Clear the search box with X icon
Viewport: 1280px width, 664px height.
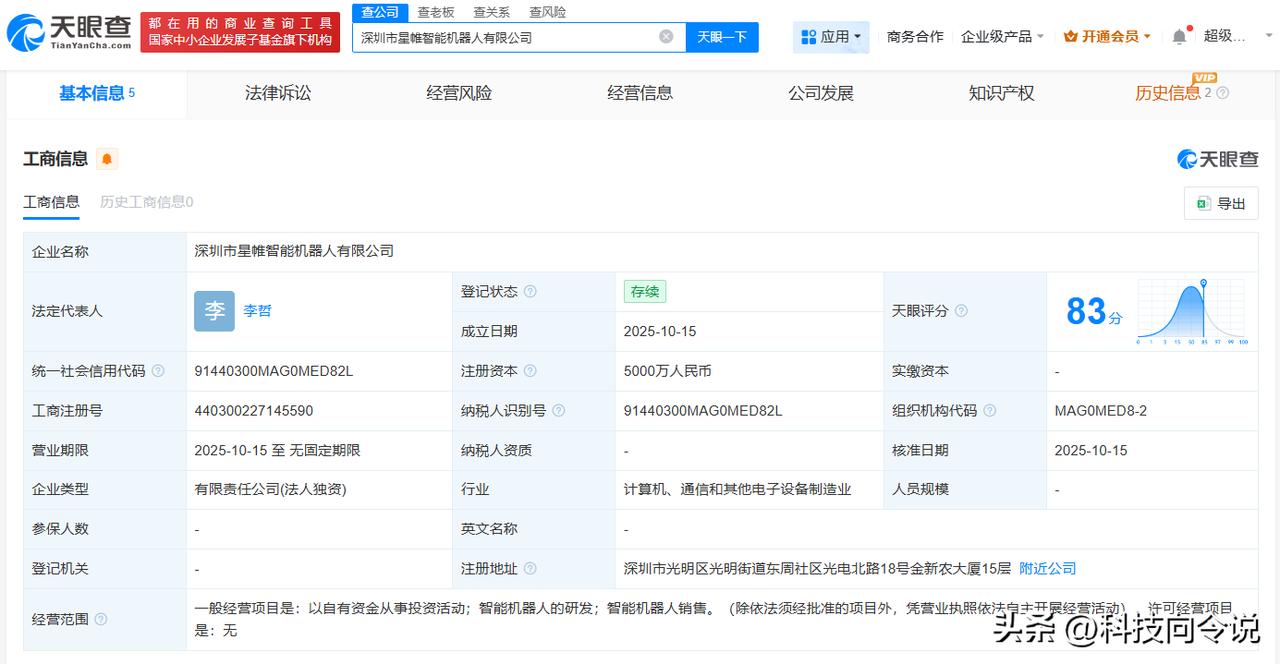pos(666,37)
